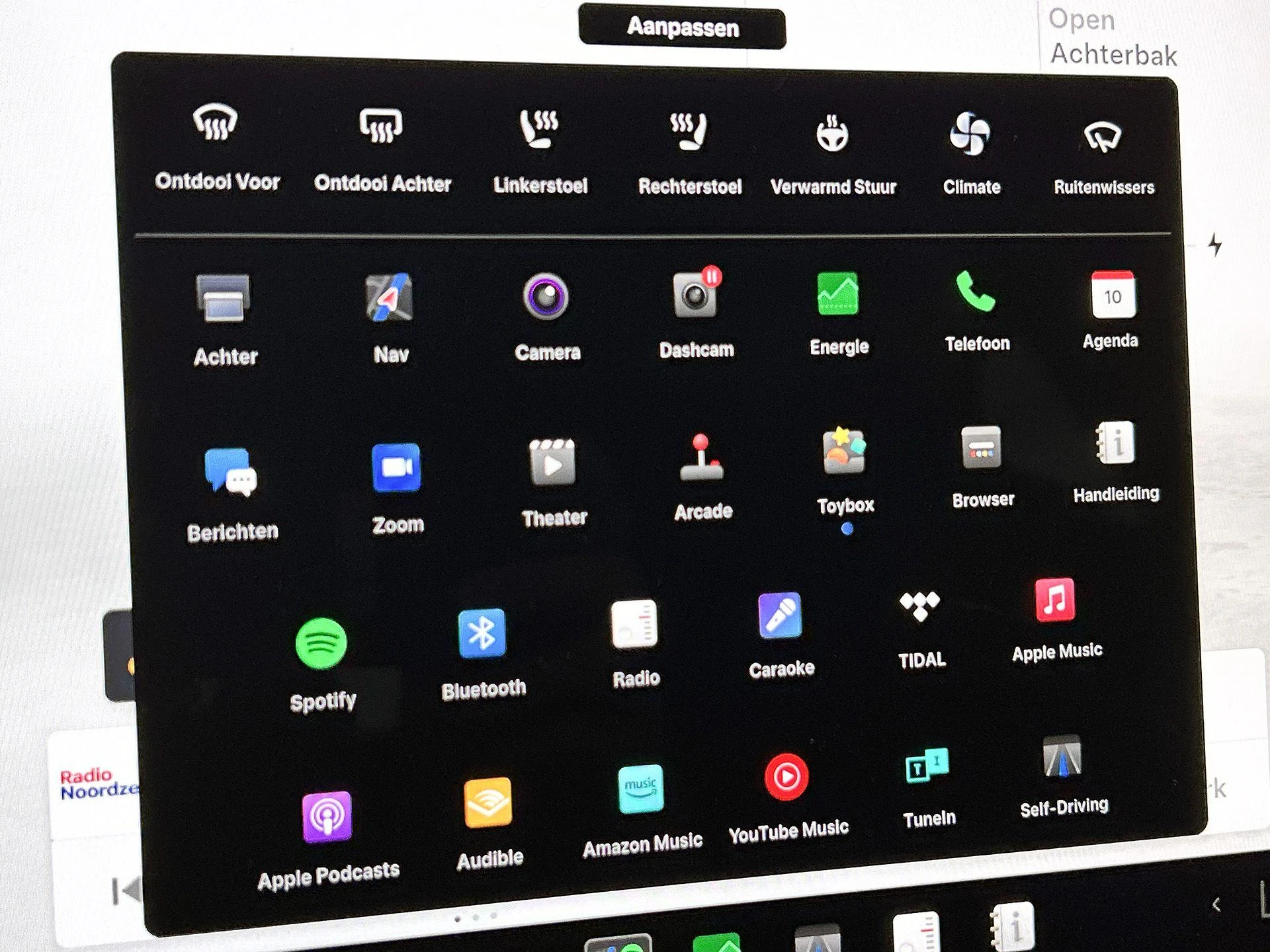Open Radio icon in bottom dock
1270x952 pixels.
916,932
